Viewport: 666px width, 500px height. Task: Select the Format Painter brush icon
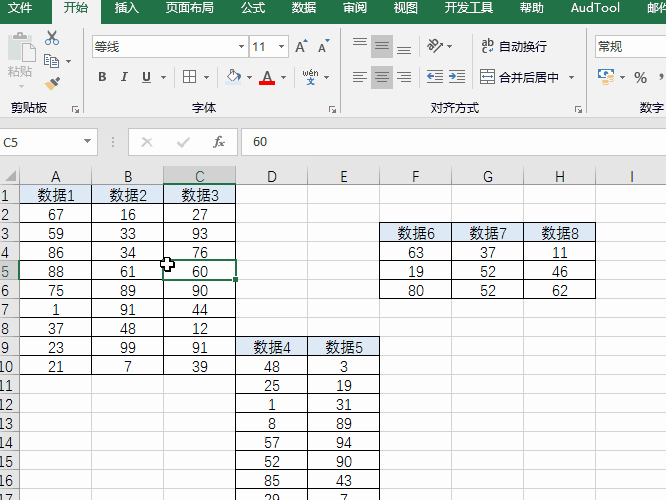[x=52, y=84]
